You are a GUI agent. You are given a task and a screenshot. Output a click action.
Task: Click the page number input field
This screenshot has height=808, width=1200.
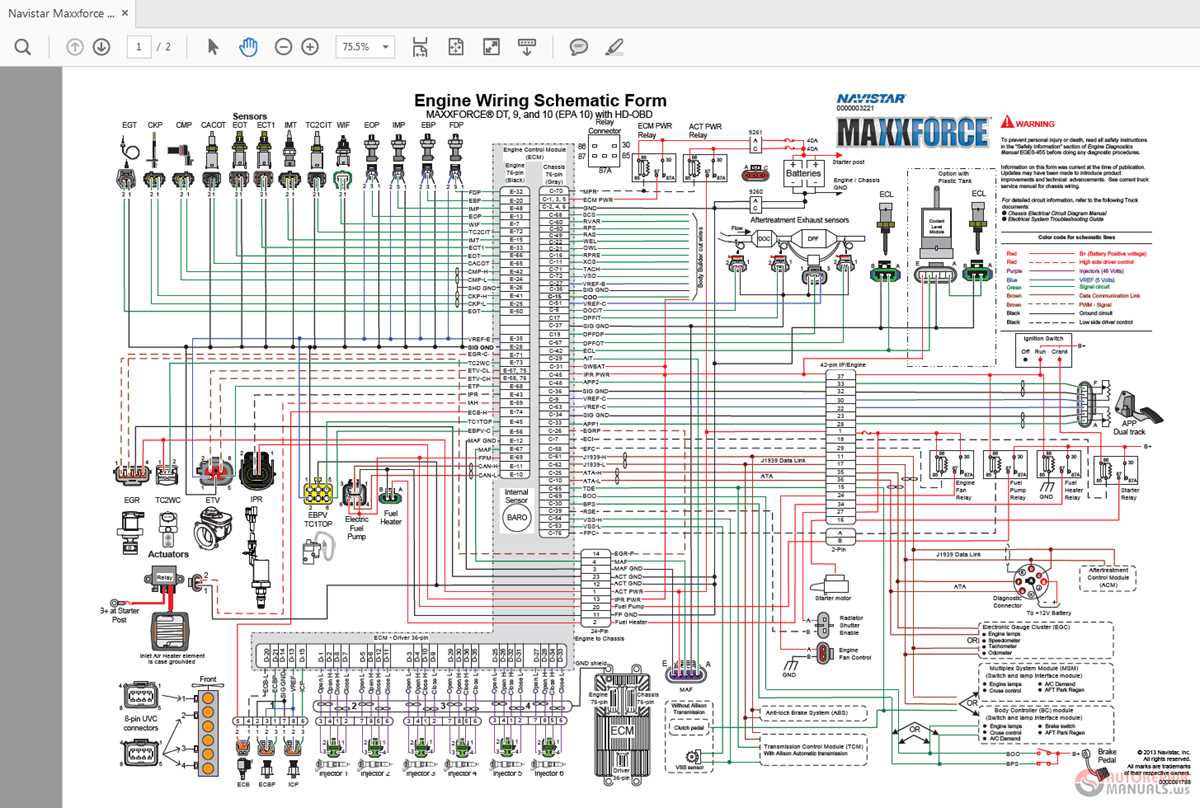coord(140,47)
